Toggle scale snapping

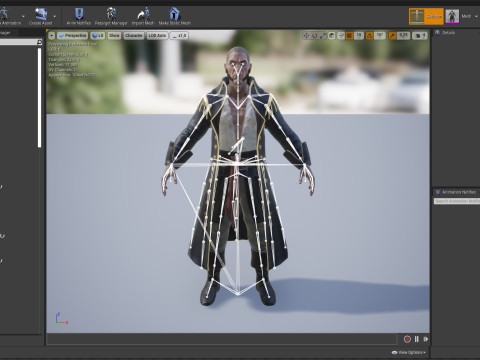(392, 35)
